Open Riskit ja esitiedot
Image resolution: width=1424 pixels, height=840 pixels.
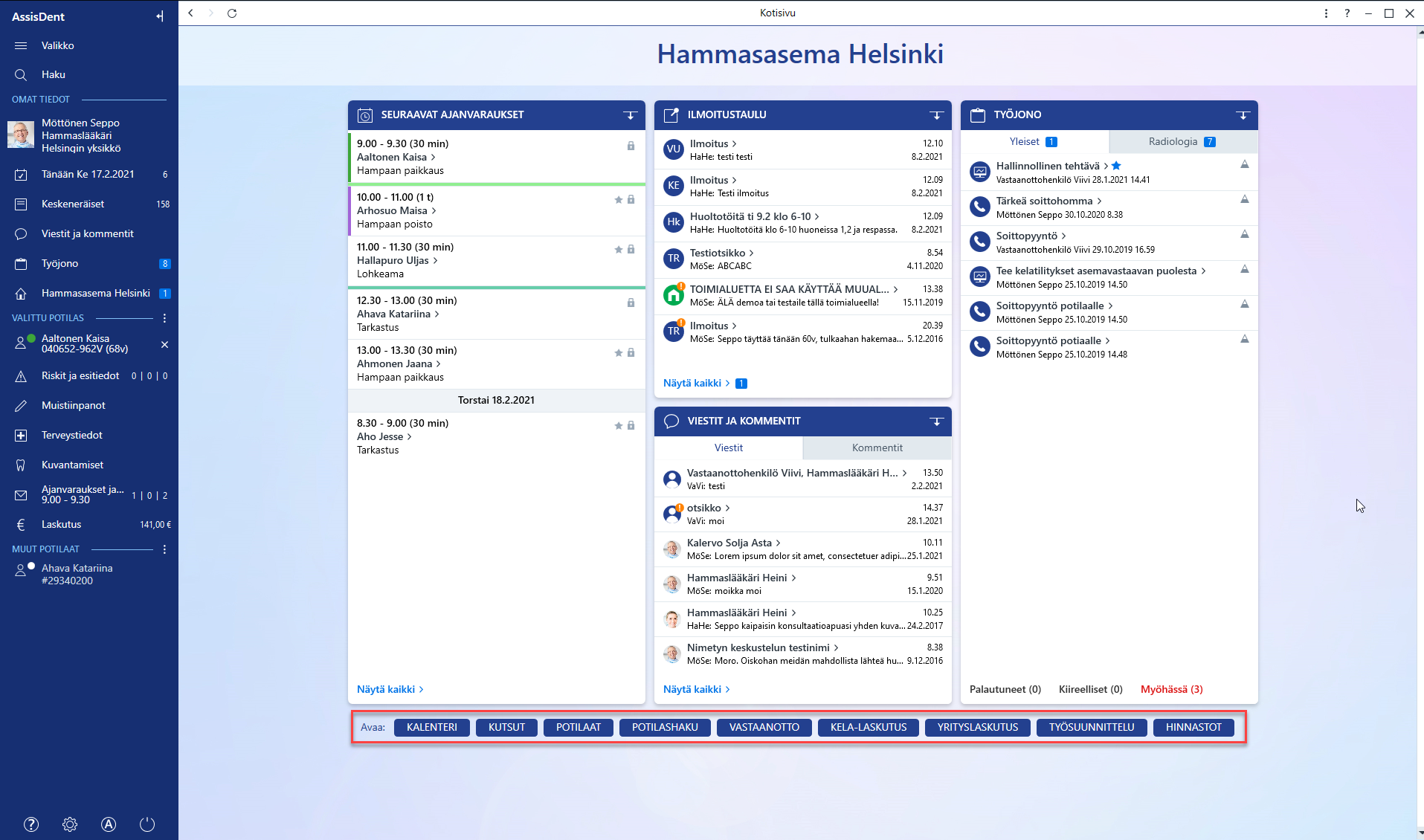pos(89,375)
